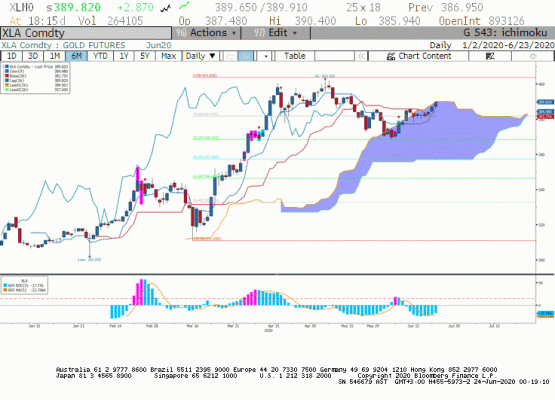This screenshot has width=555, height=400.
Task: Click the annotation pencil tool icon
Action: [490, 56]
